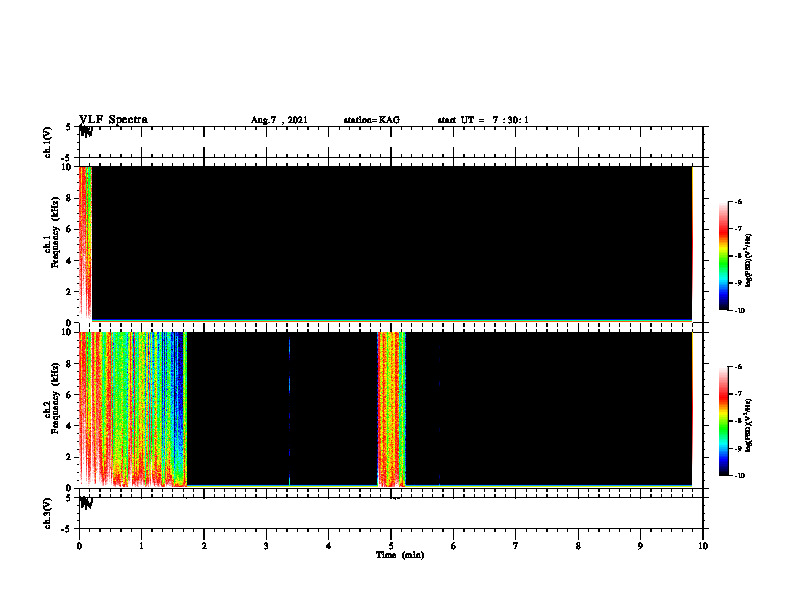Click time axis tick label "3"
Viewport: 792px width, 612px height.
pyautogui.click(x=266, y=546)
